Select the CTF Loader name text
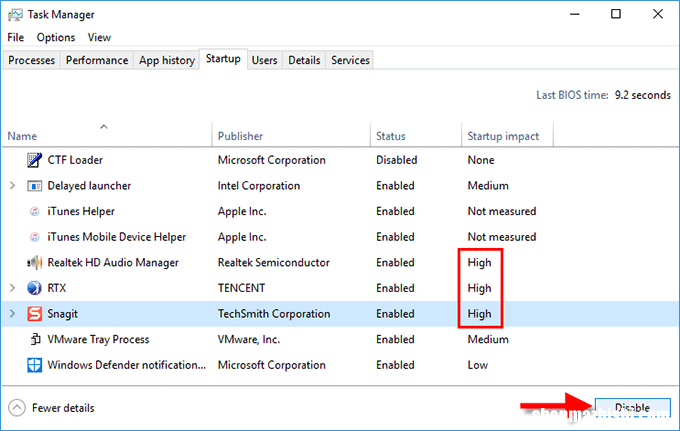This screenshot has width=680, height=431. pyautogui.click(x=75, y=160)
